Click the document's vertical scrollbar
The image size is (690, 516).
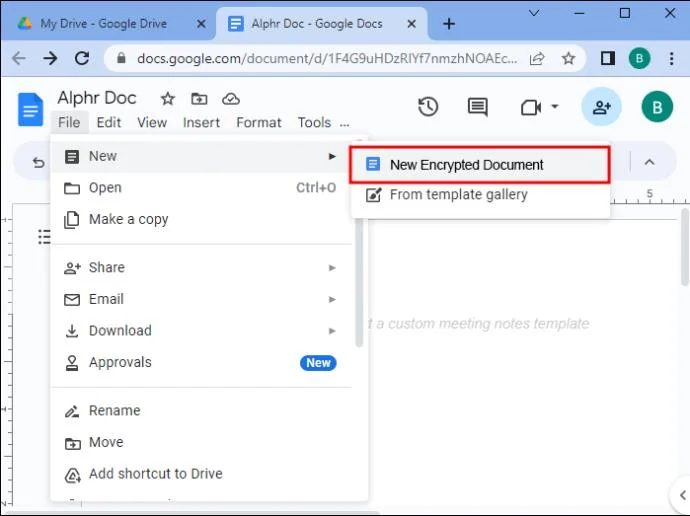click(685, 246)
